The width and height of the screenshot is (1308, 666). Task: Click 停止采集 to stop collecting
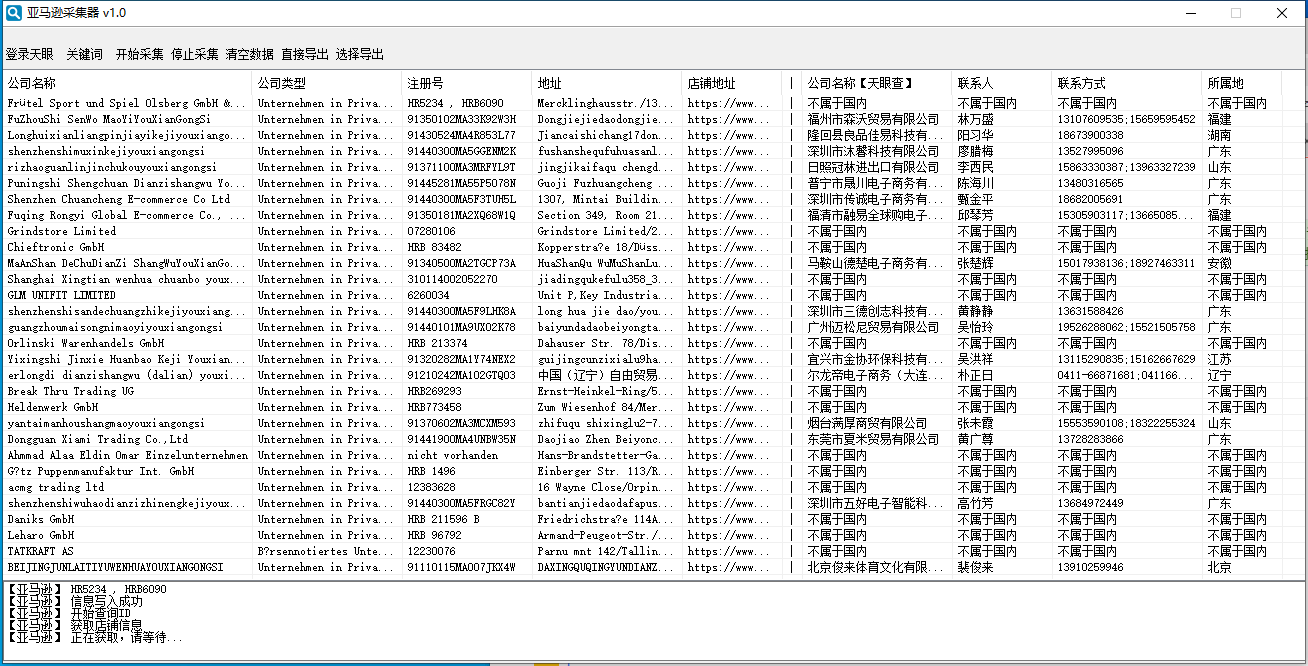[x=195, y=54]
